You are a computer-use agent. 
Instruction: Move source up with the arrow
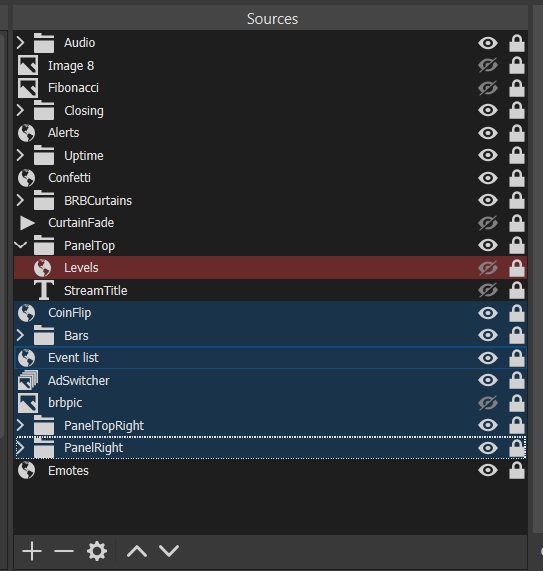tap(137, 551)
